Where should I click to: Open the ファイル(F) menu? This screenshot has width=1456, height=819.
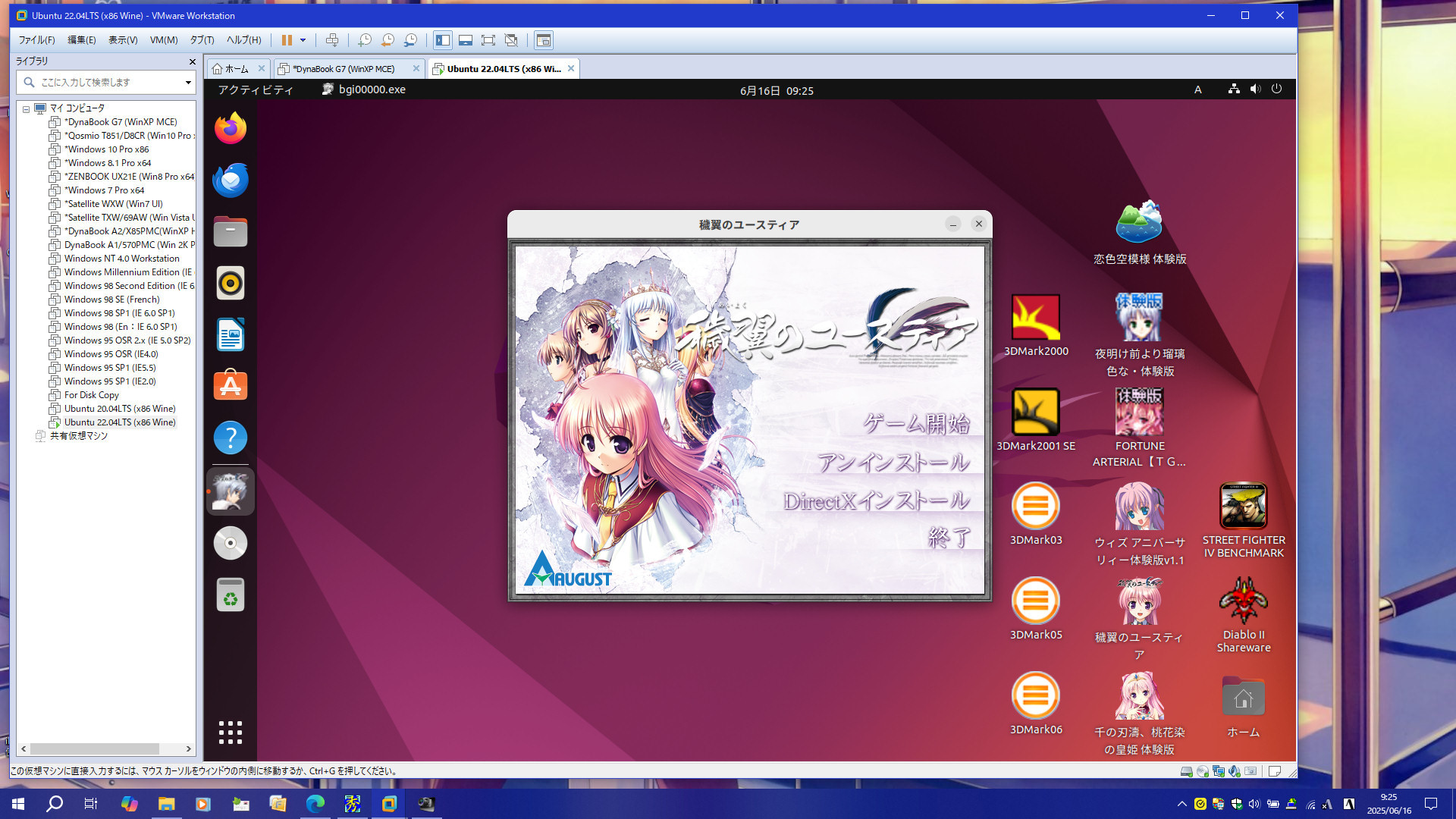(x=37, y=40)
